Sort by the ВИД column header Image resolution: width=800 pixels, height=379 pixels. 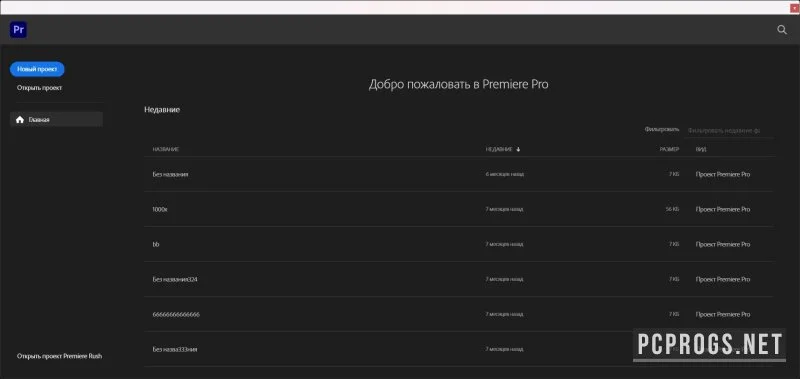701,149
